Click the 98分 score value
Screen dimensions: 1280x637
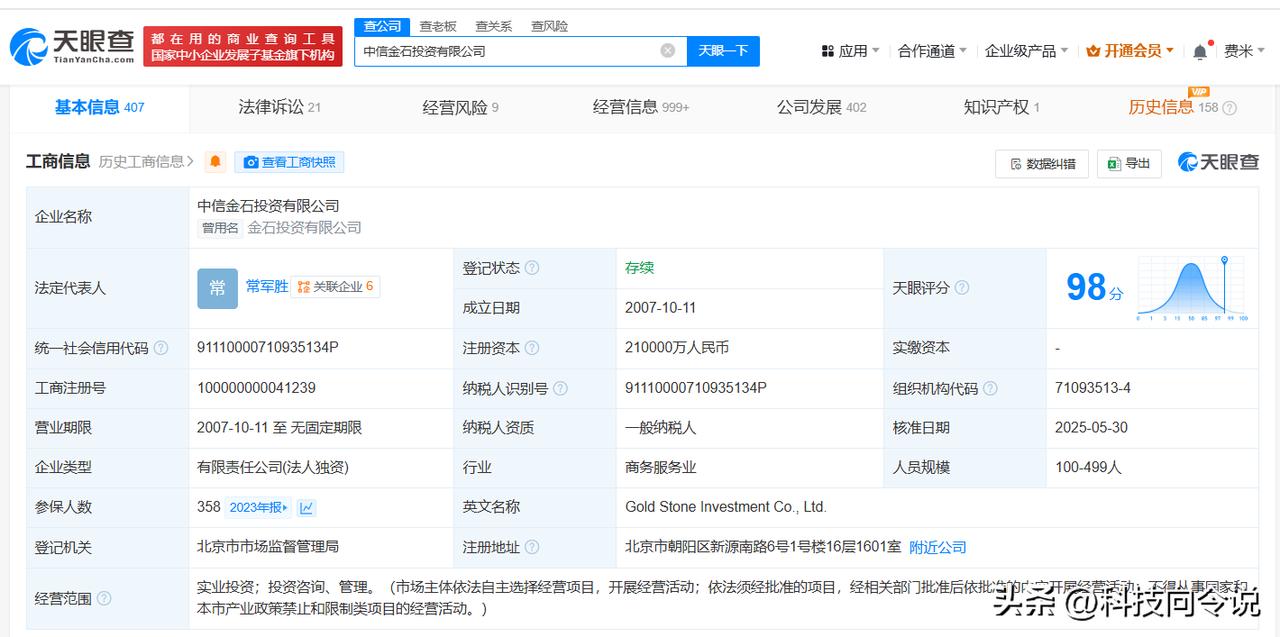tap(1094, 288)
